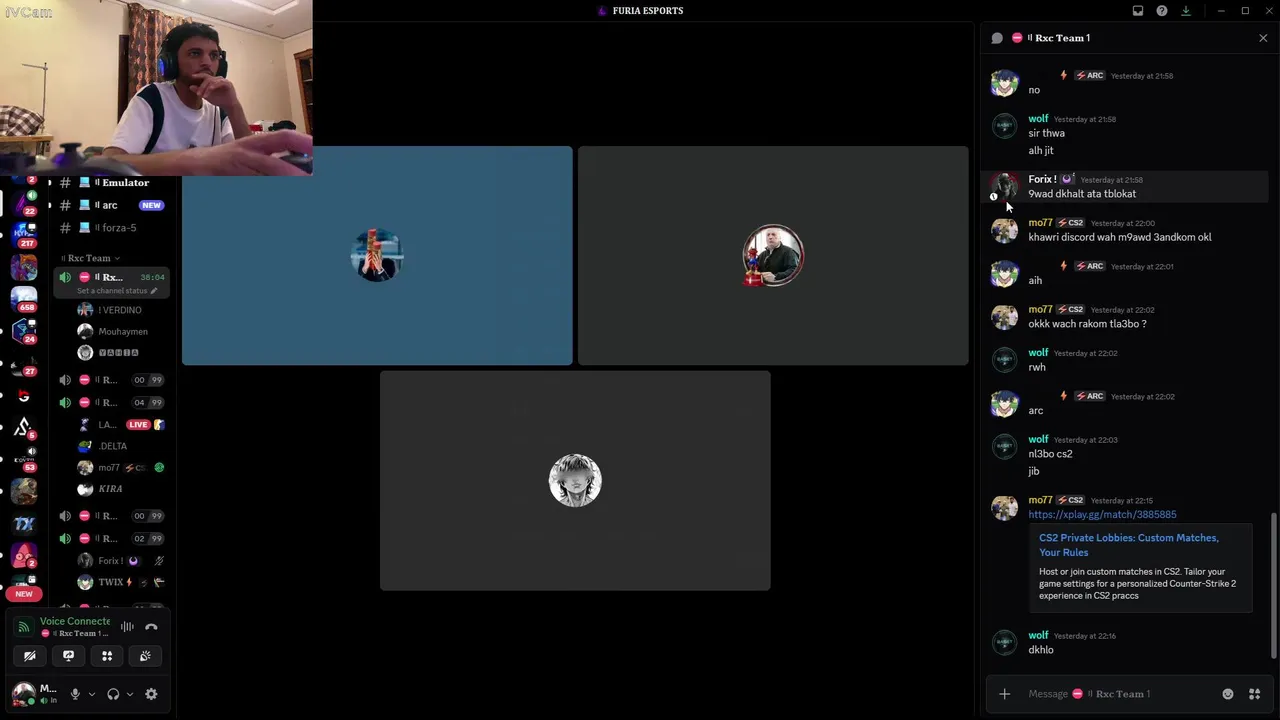This screenshot has width=1280, height=720.
Task: Click own user avatar in bottom panel
Action: pyautogui.click(x=22, y=693)
